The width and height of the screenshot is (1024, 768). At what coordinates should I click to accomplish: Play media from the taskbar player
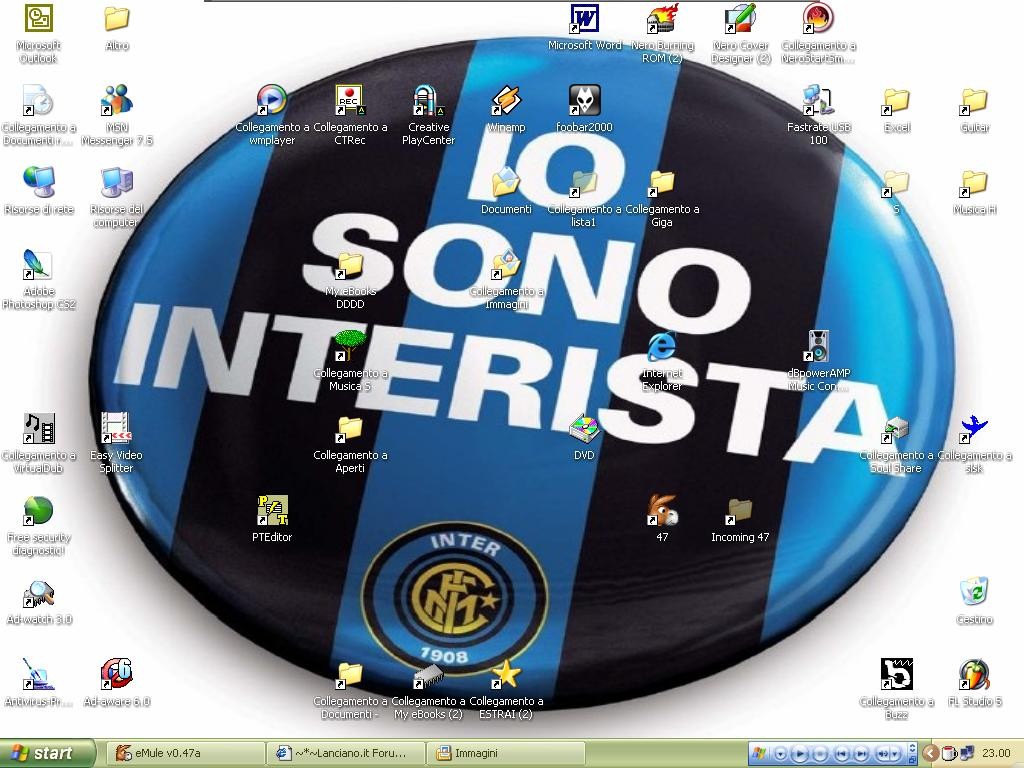(x=800, y=754)
